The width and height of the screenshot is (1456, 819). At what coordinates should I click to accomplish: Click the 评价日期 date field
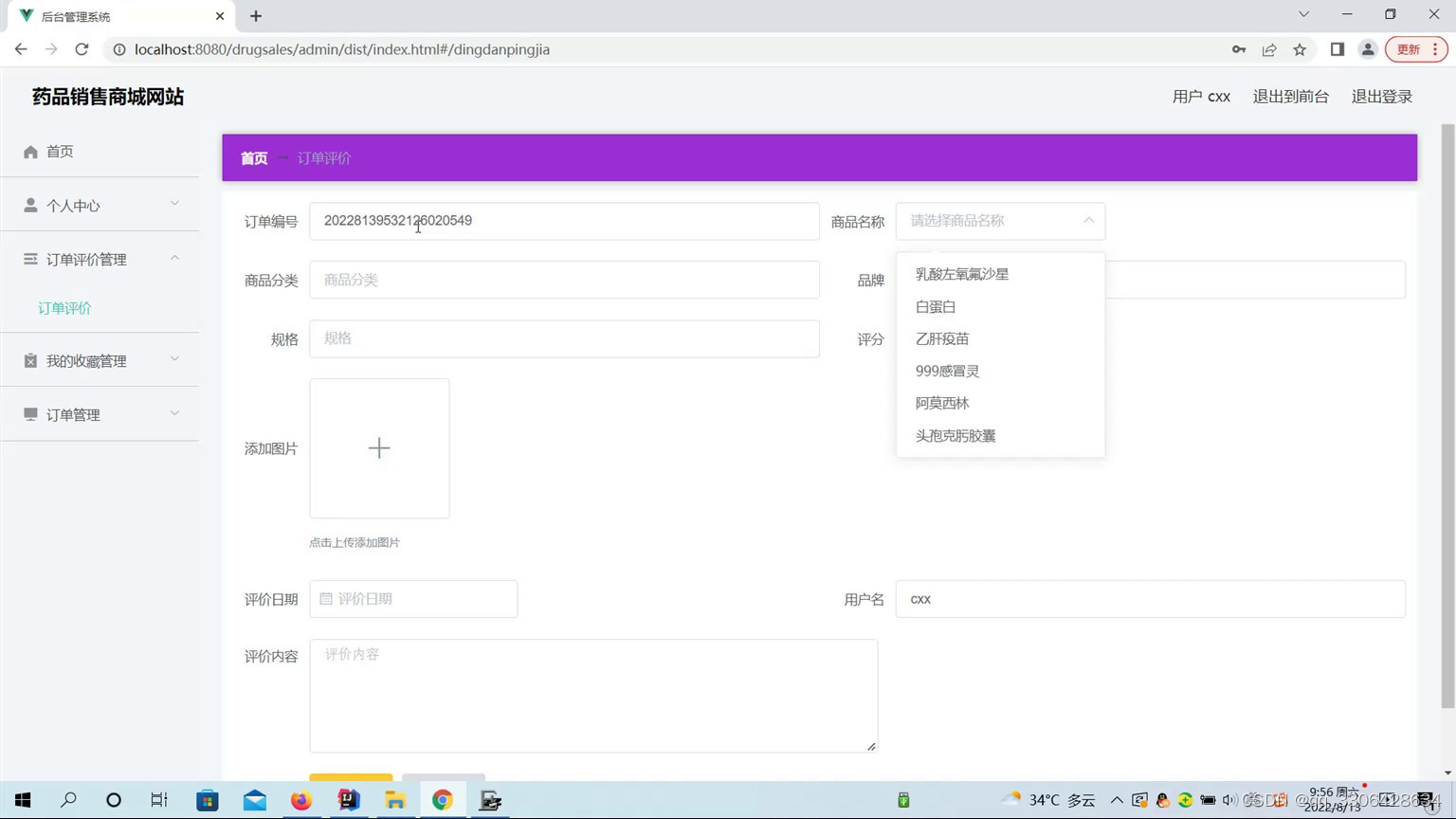[x=413, y=599]
